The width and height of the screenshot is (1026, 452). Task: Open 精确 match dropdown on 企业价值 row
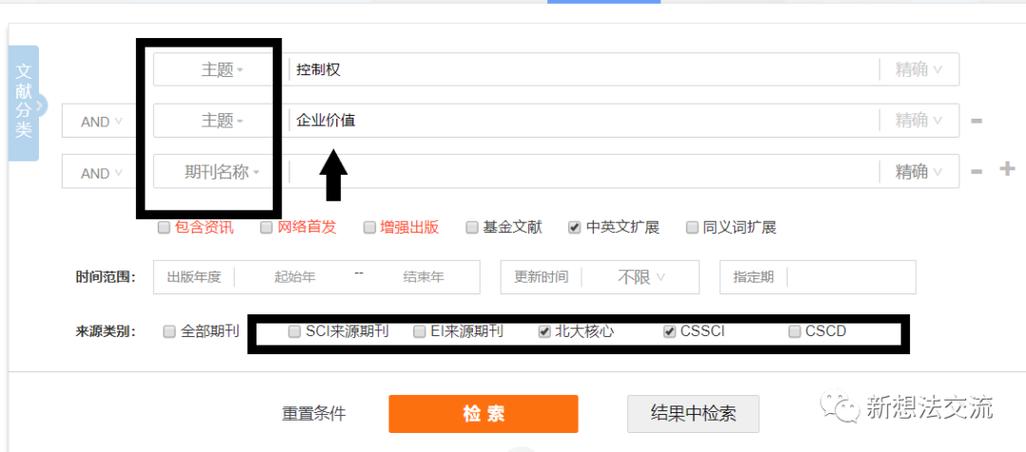coord(919,120)
